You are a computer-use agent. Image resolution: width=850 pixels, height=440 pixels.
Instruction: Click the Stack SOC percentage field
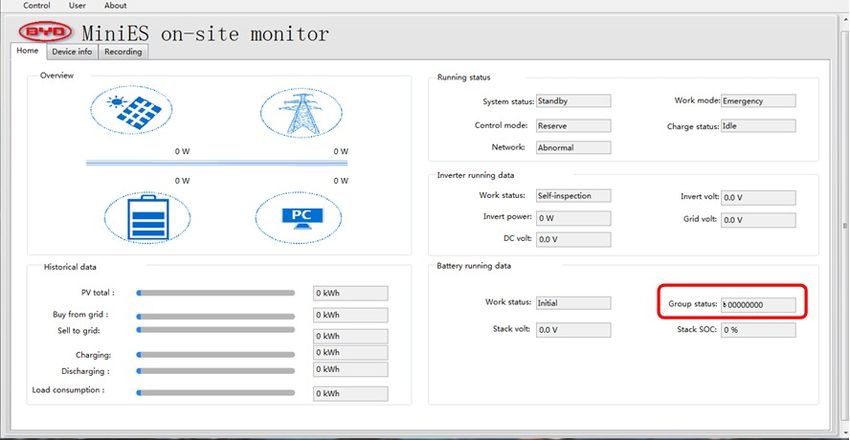point(758,330)
